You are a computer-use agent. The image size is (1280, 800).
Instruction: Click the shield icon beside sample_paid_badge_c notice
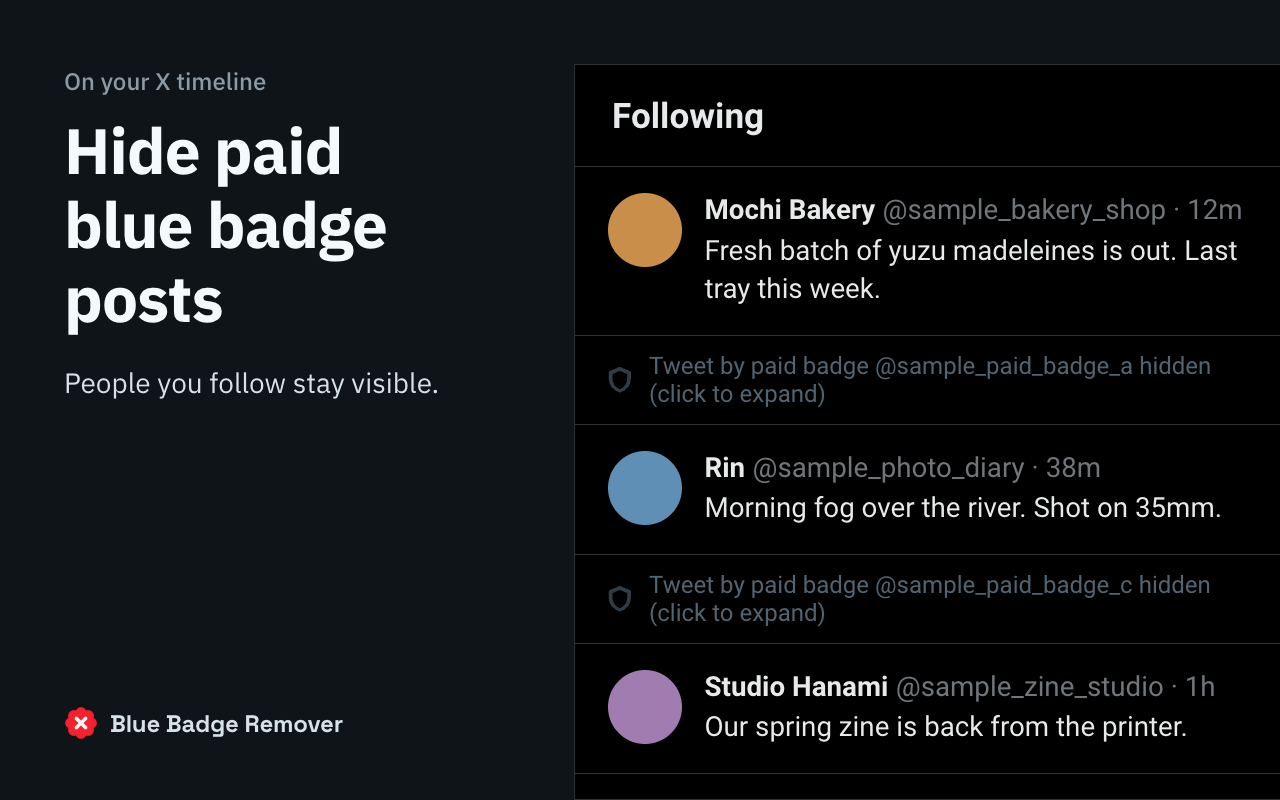pos(620,599)
